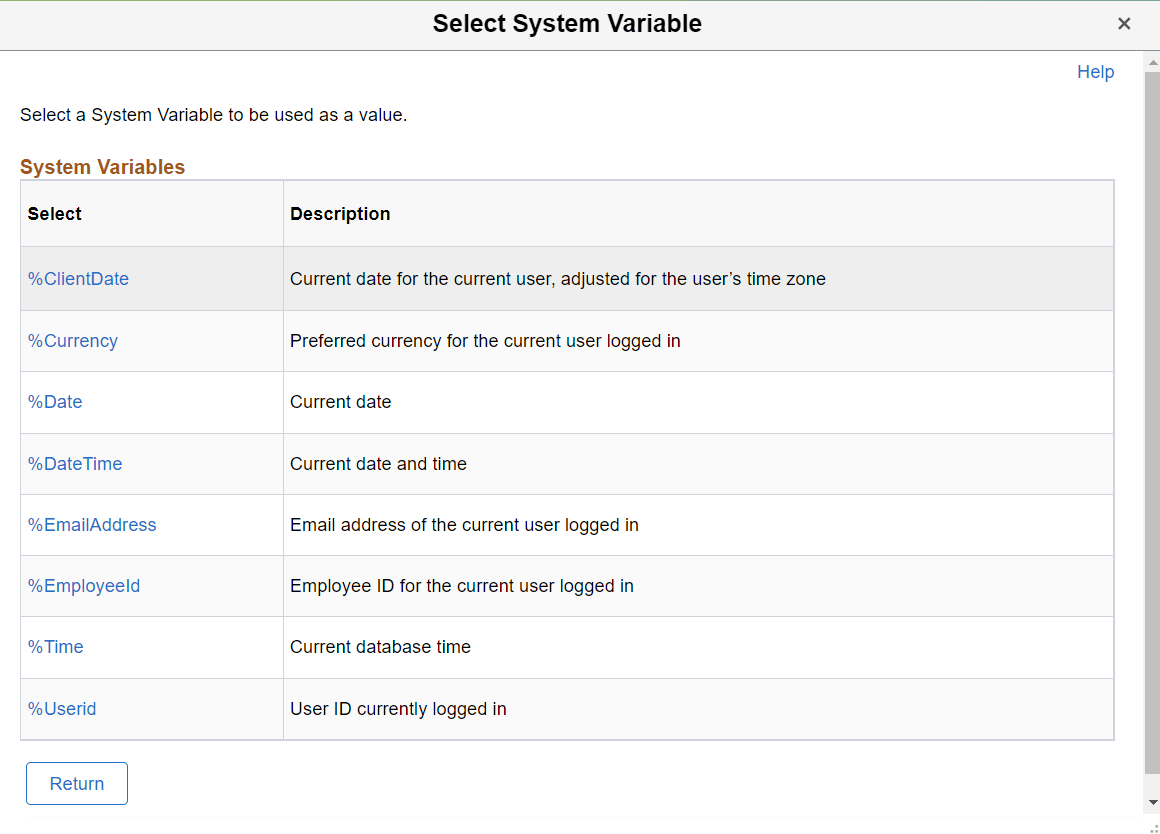Click the dialog title Select System Variable
This screenshot has height=834, width=1160.
pos(567,22)
